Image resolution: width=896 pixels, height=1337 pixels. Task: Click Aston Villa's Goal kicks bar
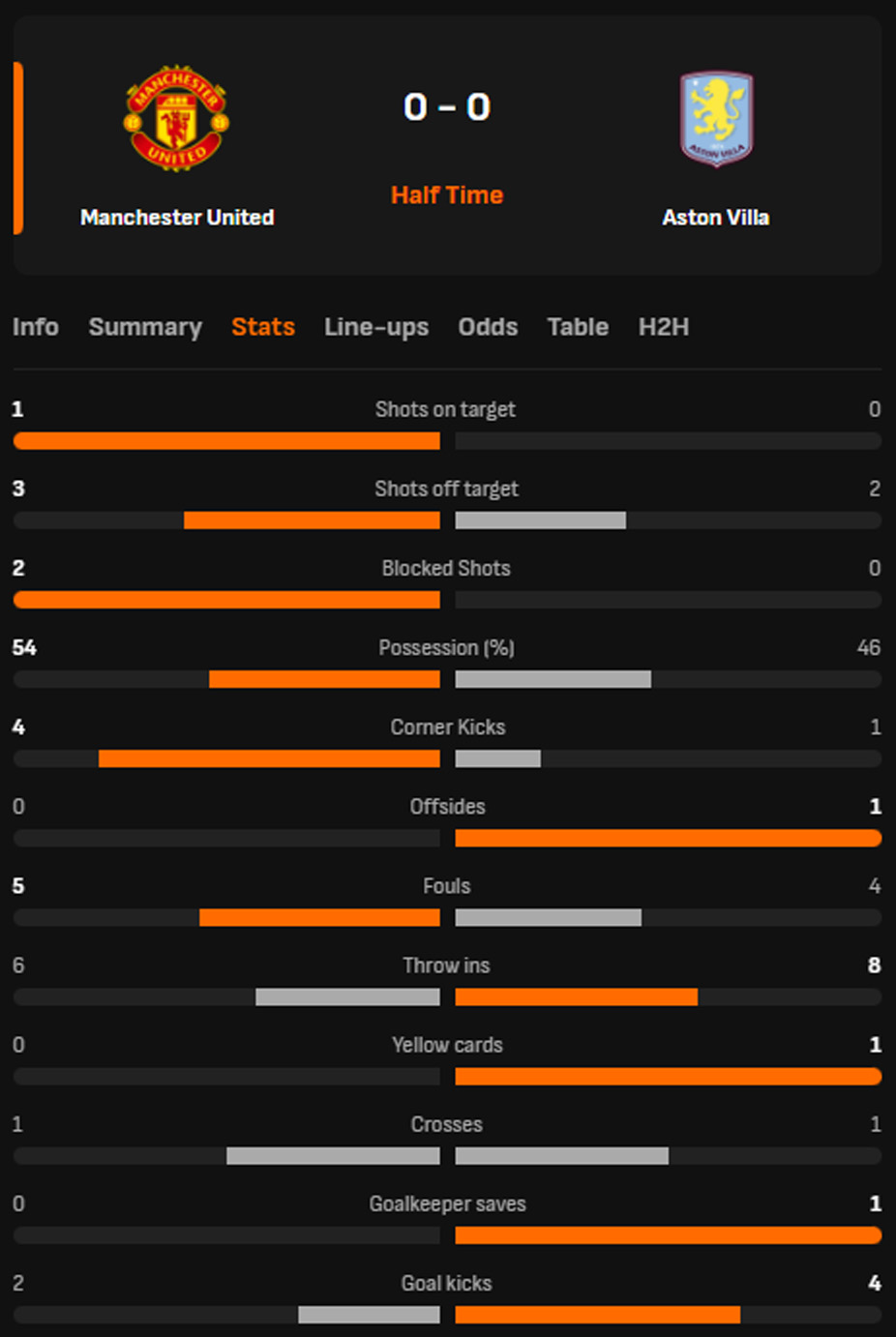[x=597, y=1315]
